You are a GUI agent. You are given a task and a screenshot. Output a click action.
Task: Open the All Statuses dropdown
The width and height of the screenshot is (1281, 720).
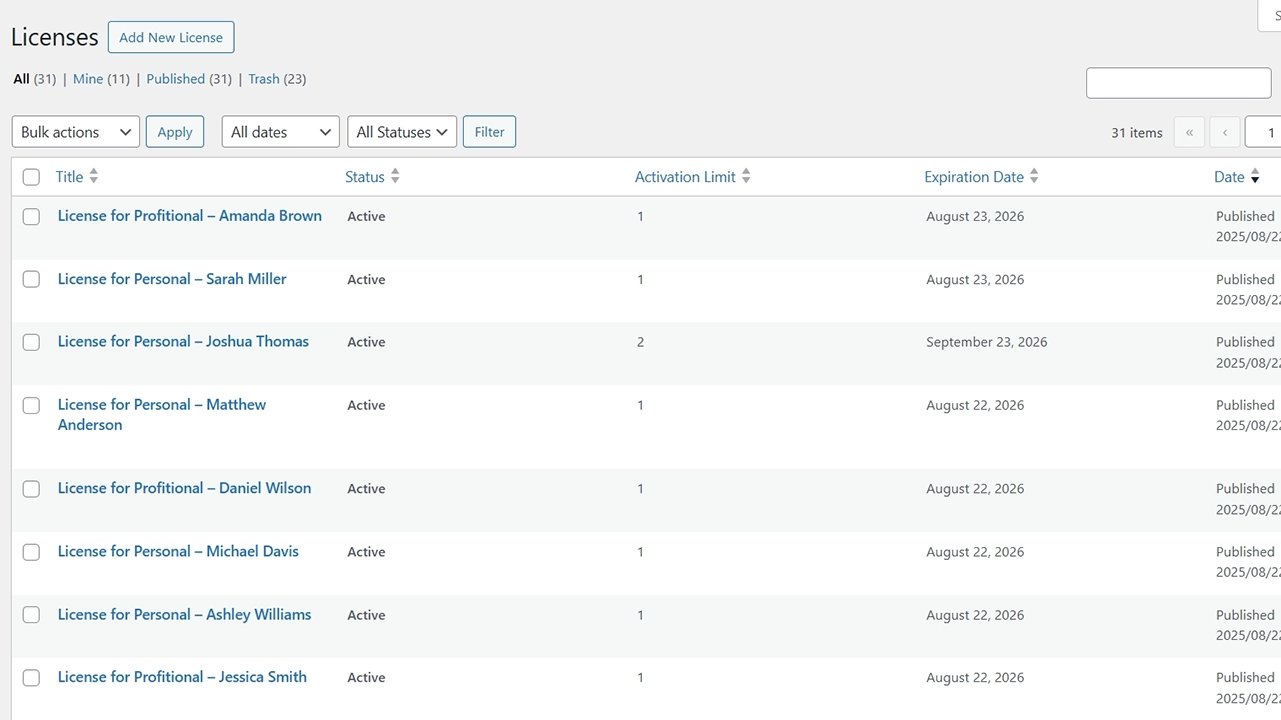pyautogui.click(x=401, y=132)
